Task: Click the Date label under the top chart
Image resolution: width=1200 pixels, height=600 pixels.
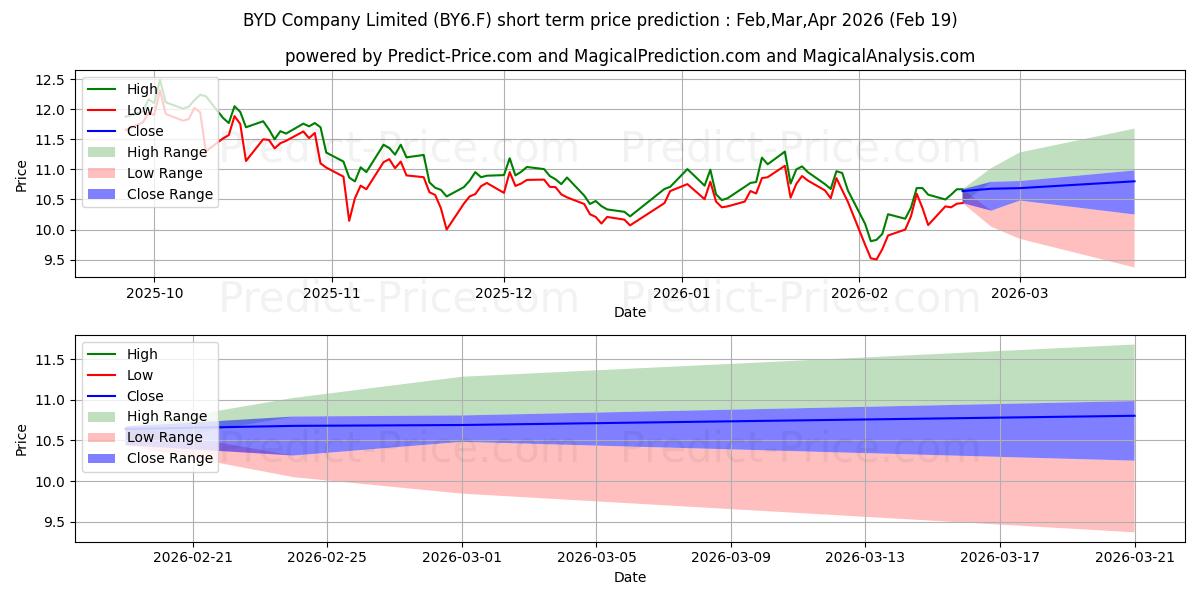Action: pyautogui.click(x=630, y=312)
